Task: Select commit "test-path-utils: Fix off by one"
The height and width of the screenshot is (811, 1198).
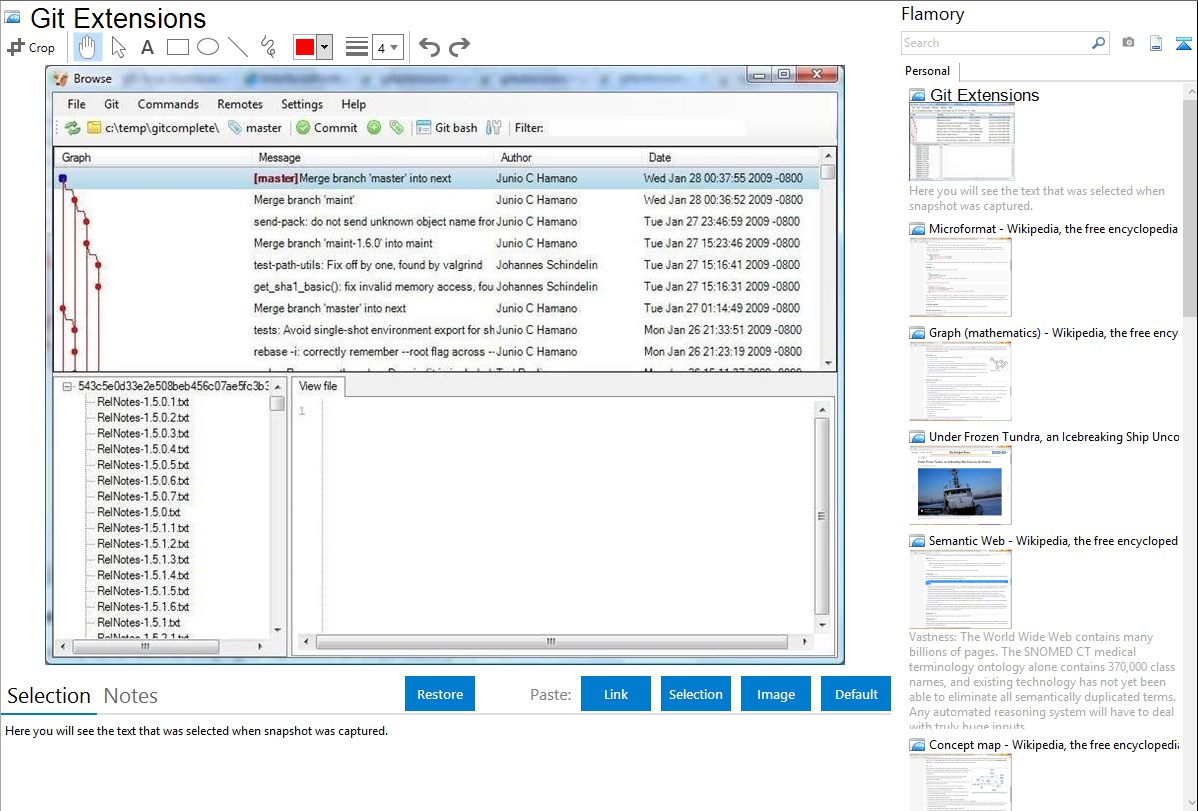Action: click(437, 265)
